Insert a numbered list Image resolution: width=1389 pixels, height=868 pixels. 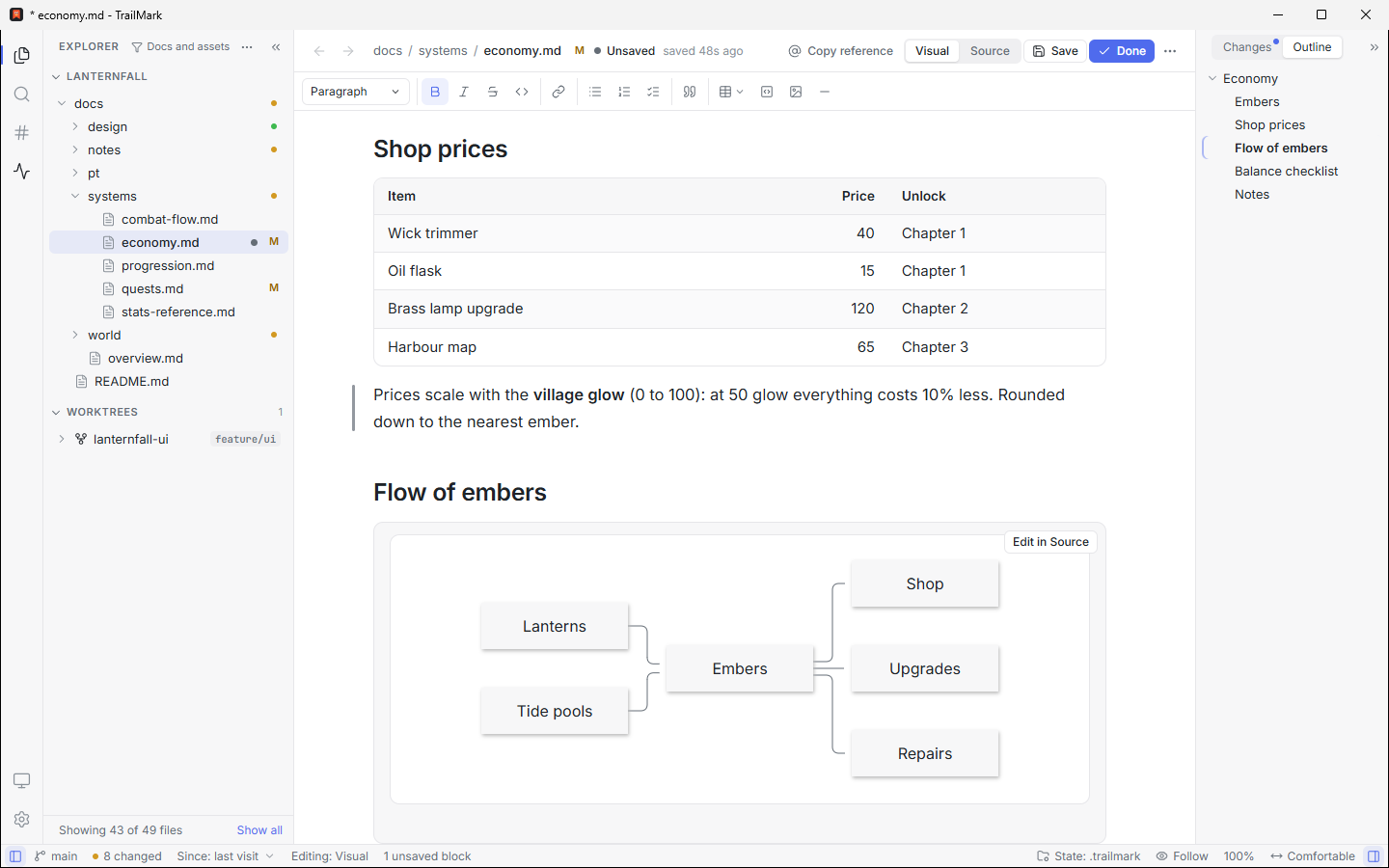pos(624,92)
